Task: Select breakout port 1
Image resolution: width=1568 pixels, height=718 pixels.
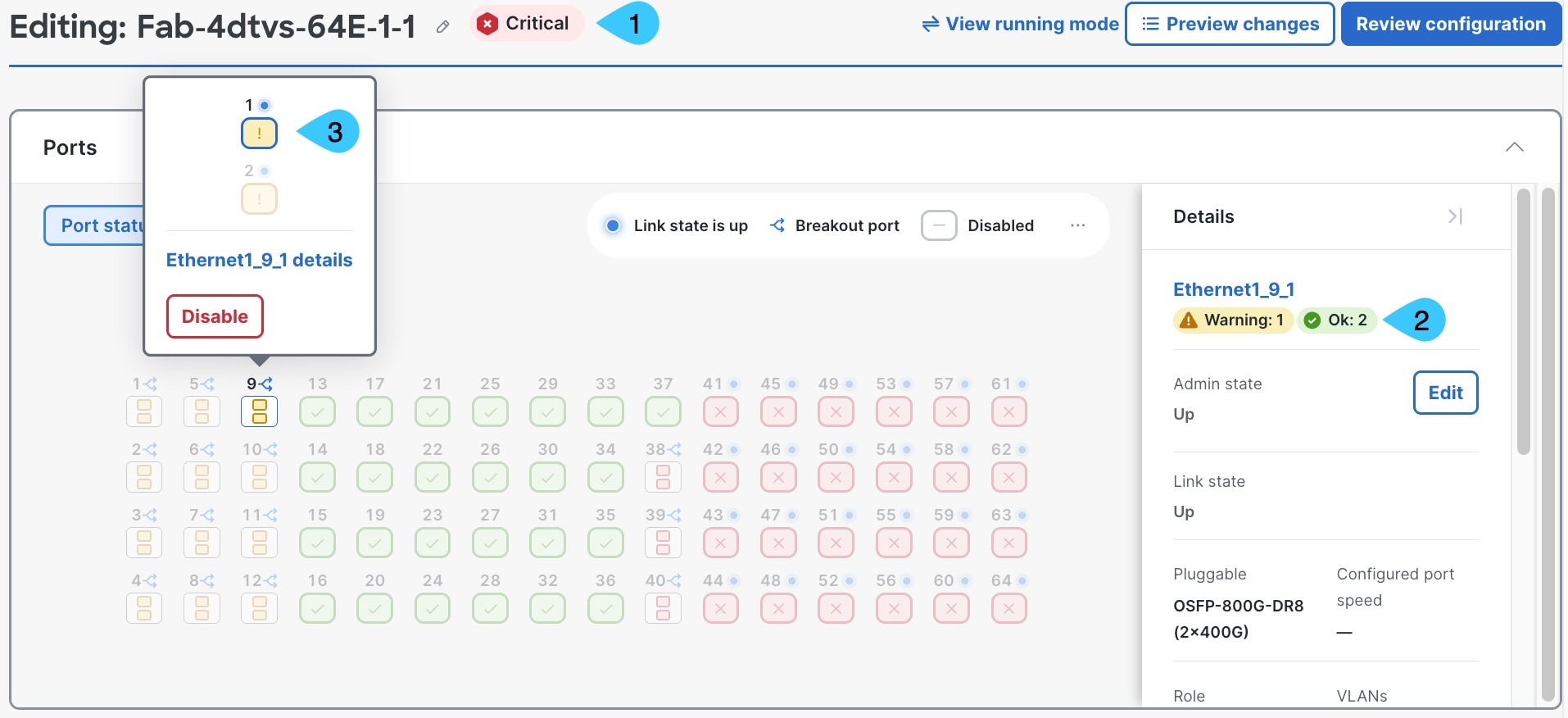Action: click(144, 411)
